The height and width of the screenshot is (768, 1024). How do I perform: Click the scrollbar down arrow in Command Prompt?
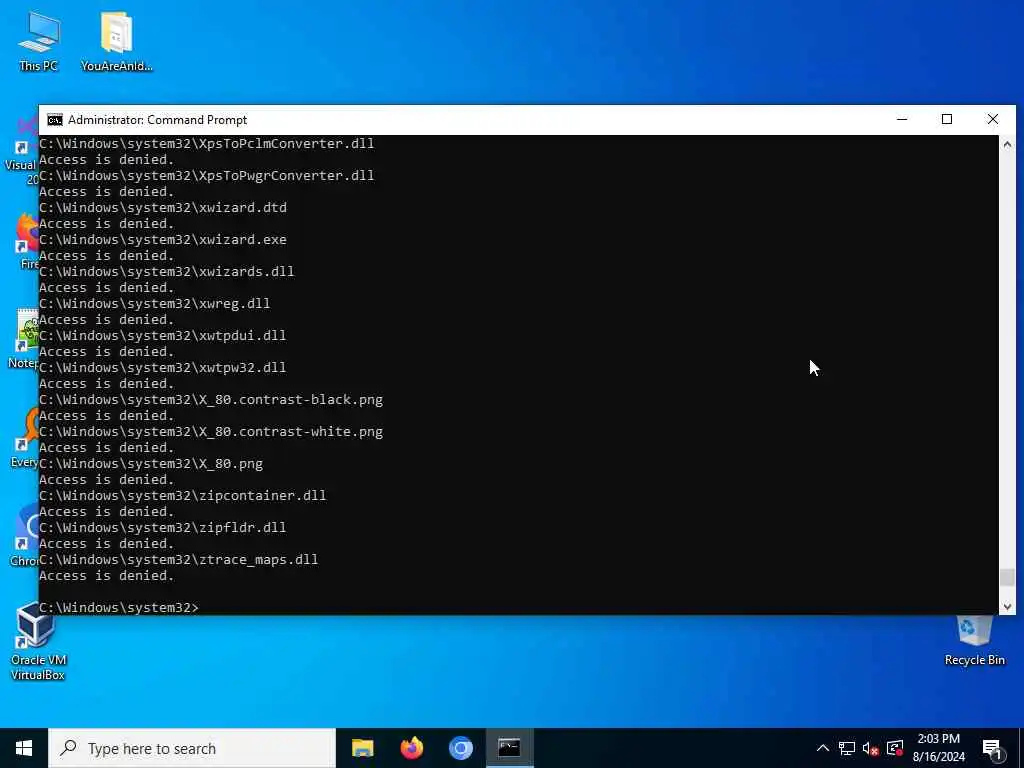pos(1007,607)
